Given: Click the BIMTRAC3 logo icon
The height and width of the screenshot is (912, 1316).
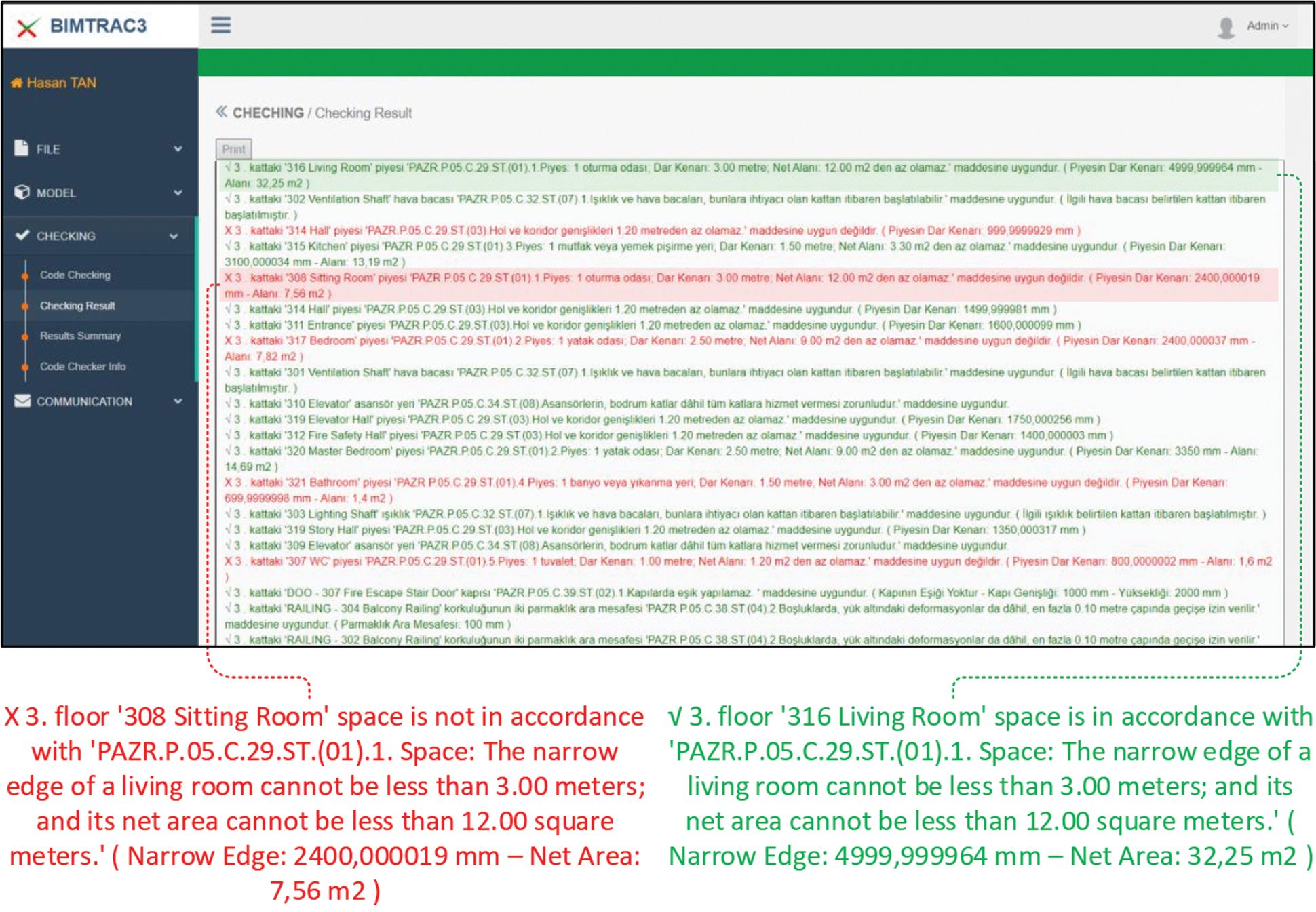Looking at the screenshot, I should click(27, 28).
